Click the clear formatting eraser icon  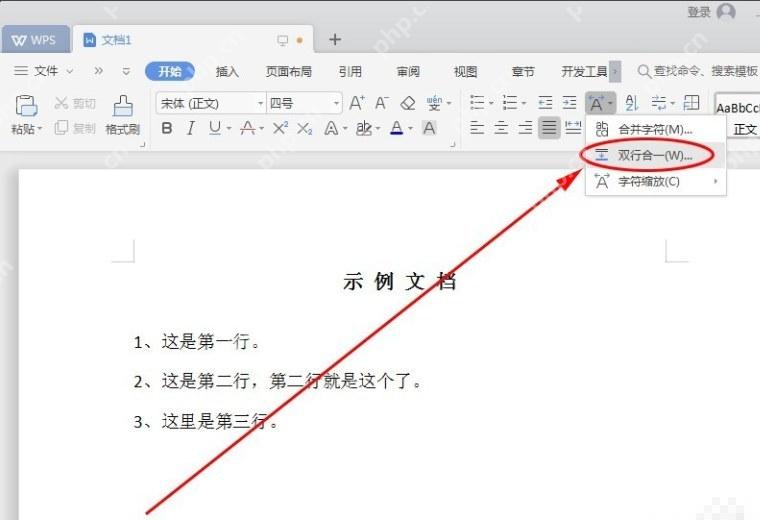[x=408, y=103]
